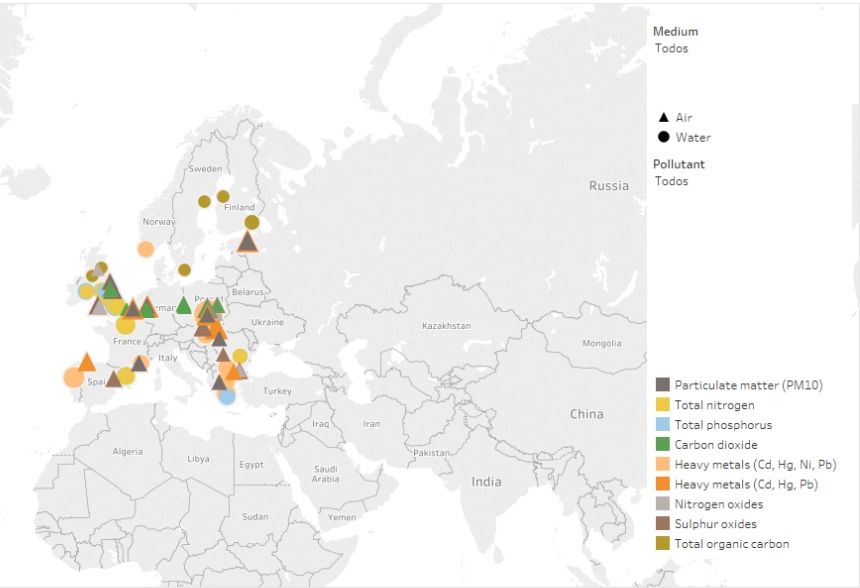
Task: Click the Medium filter title
Action: (676, 31)
